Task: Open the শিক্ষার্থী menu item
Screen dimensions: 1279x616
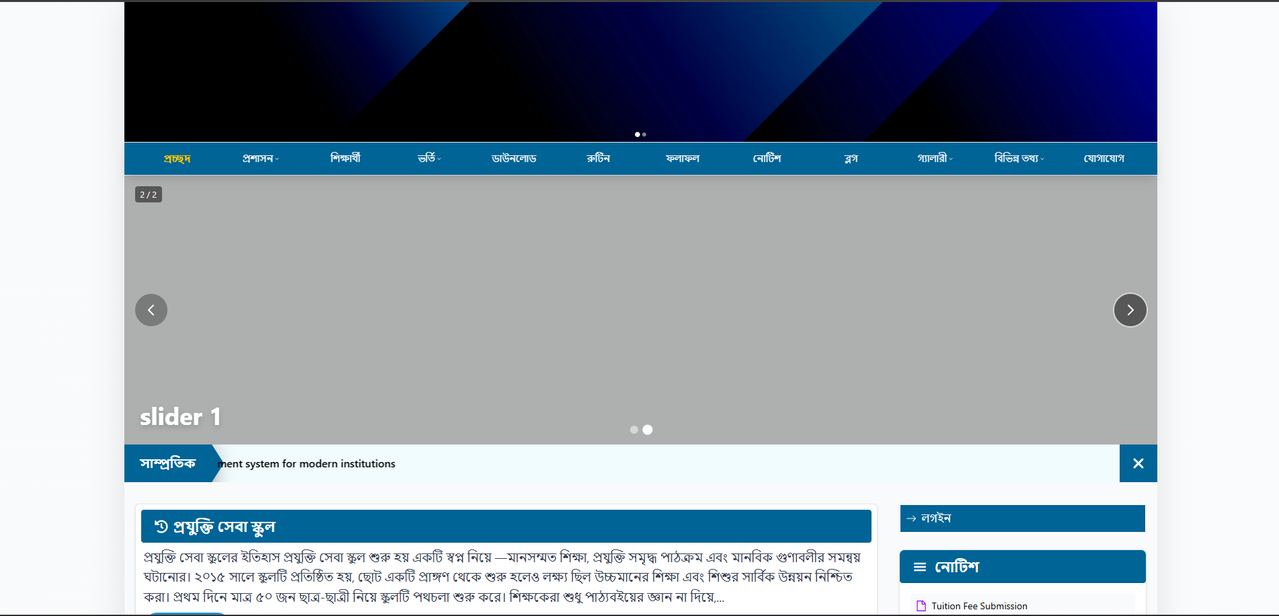Action: (345, 158)
